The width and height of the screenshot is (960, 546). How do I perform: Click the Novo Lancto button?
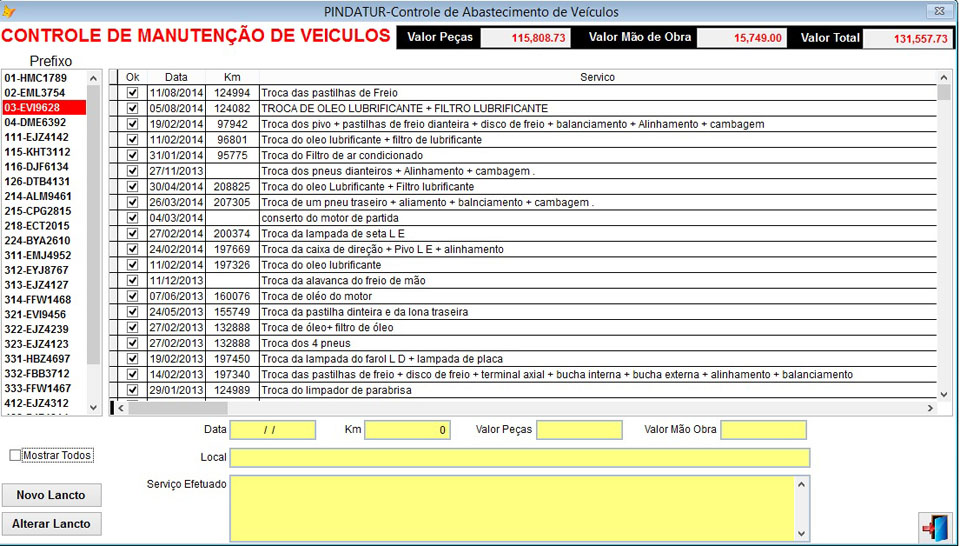pos(51,495)
